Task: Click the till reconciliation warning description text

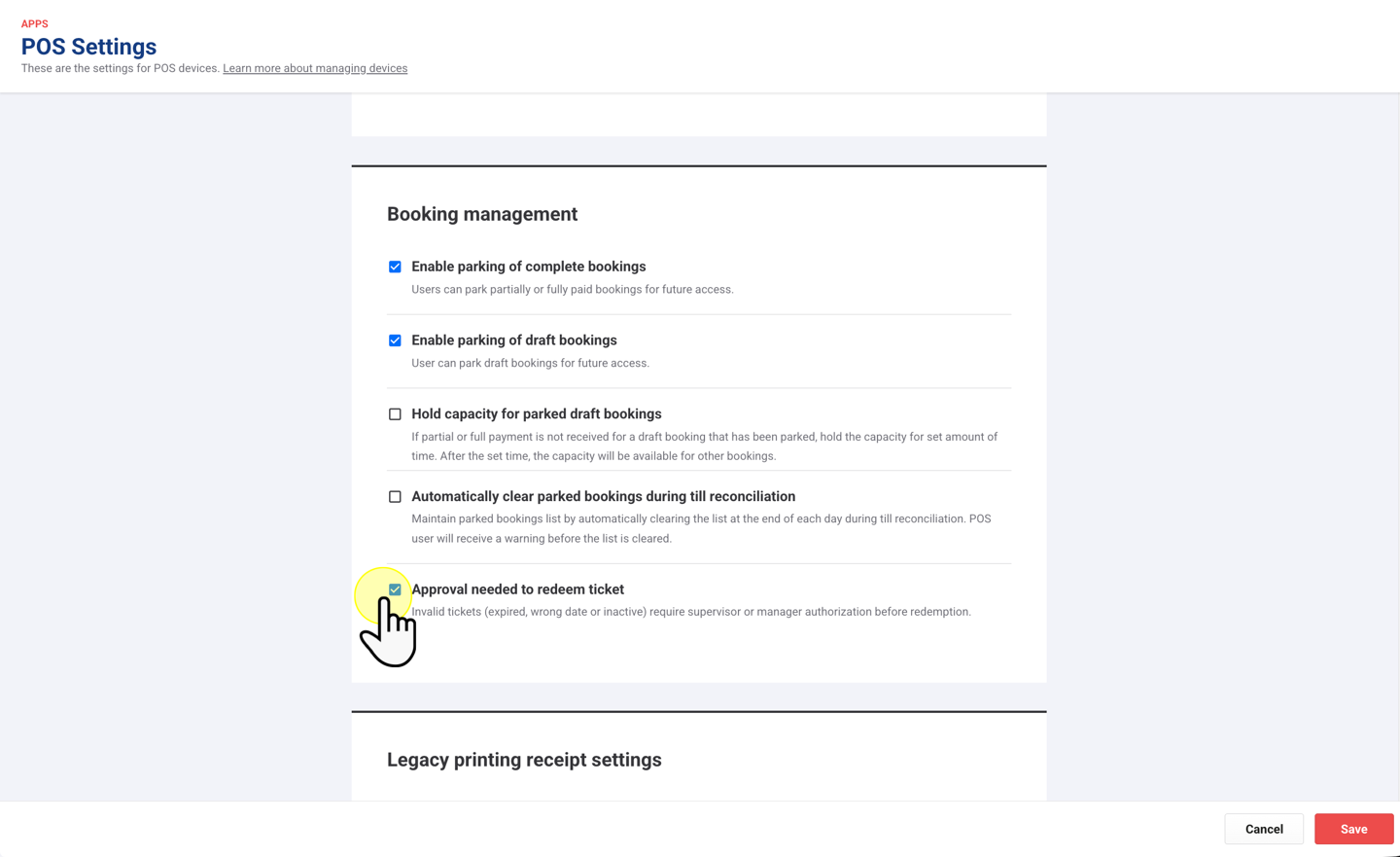Action: (701, 528)
